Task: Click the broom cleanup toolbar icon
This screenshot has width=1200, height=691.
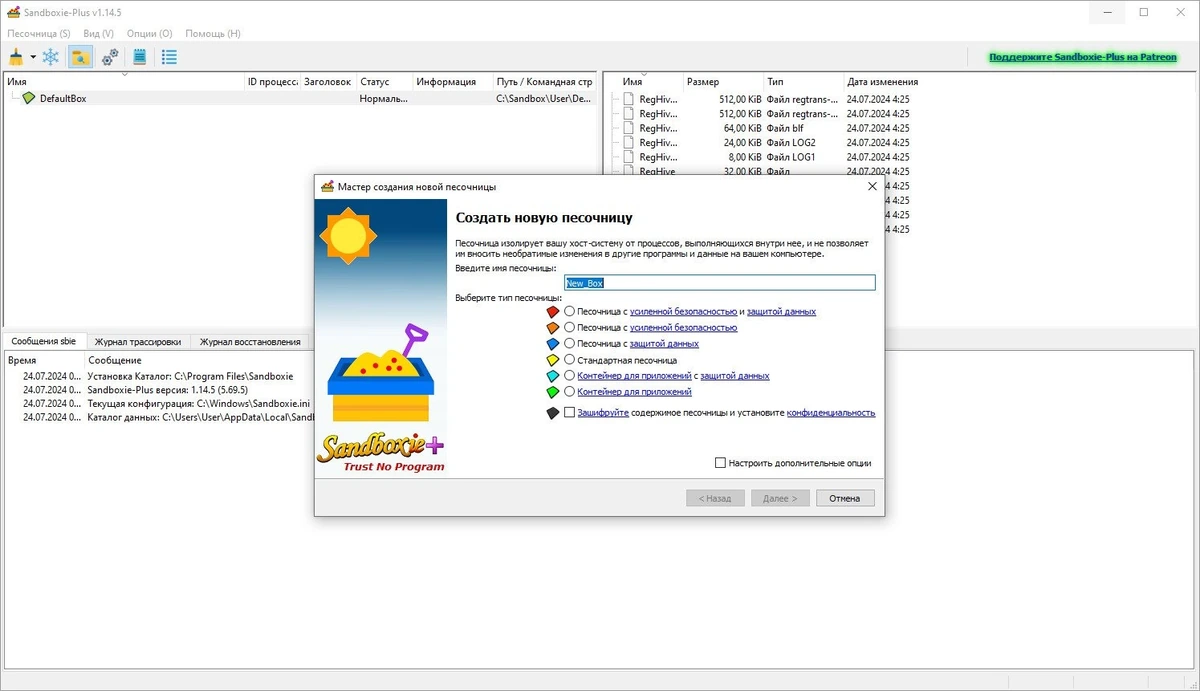Action: pyautogui.click(x=16, y=57)
